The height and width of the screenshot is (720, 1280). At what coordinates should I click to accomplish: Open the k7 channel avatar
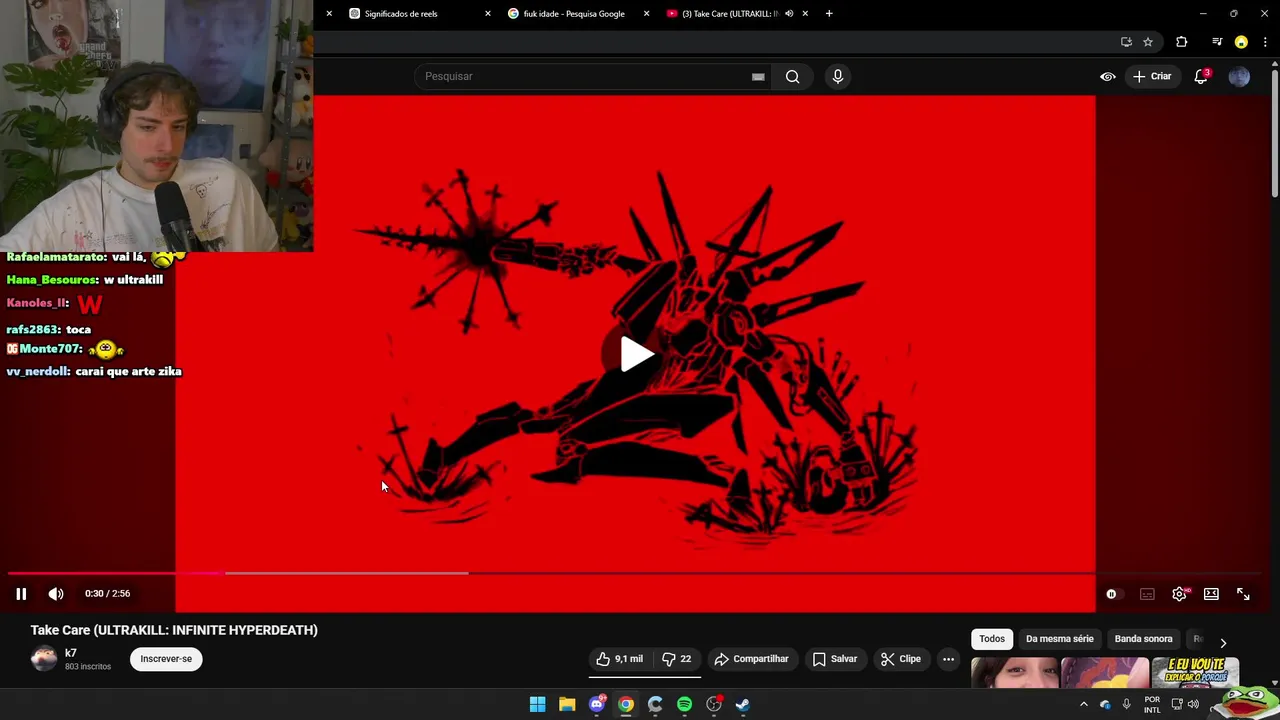point(44,658)
